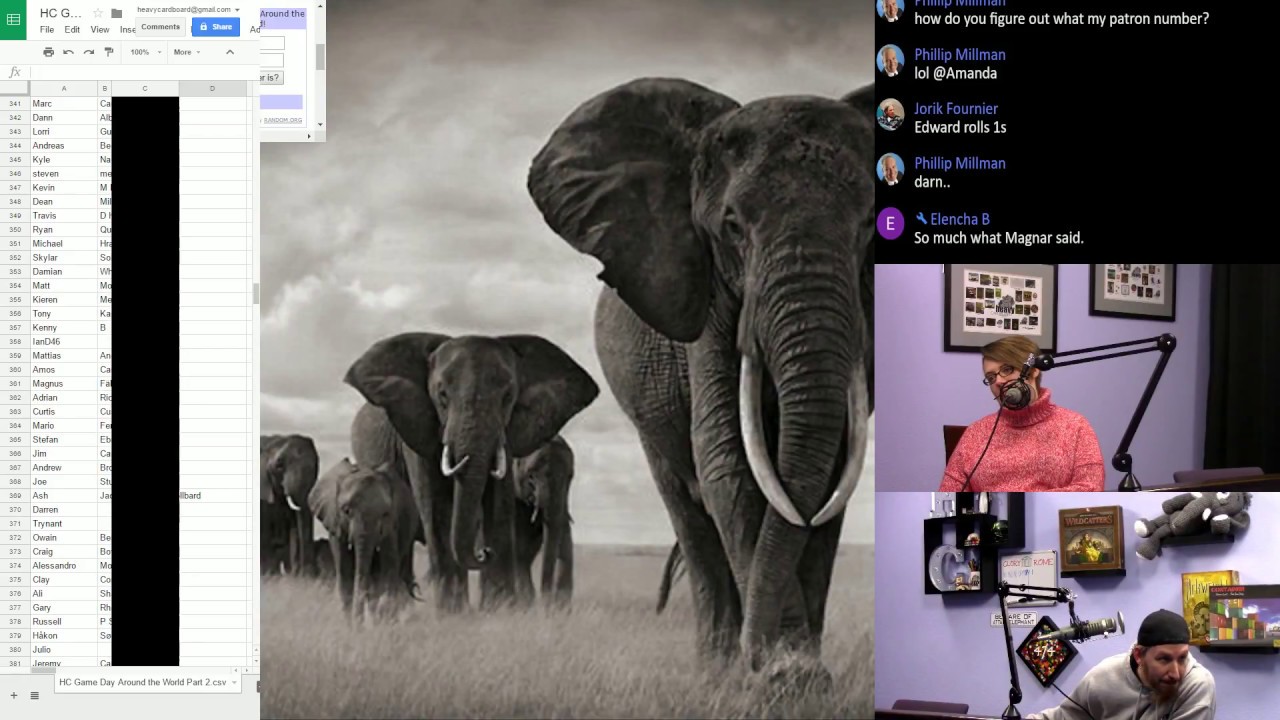Select row header 375
Image resolution: width=1280 pixels, height=720 pixels.
tap(15, 580)
